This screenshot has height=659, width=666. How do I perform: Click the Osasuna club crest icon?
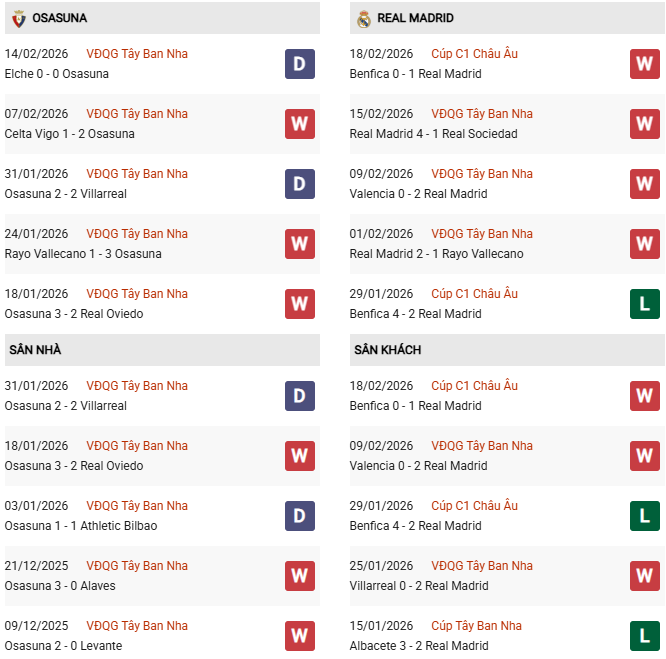point(18,18)
